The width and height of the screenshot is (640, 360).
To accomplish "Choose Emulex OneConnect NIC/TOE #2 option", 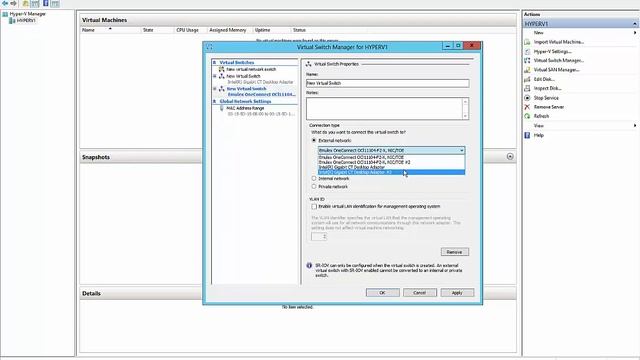I will point(391,162).
